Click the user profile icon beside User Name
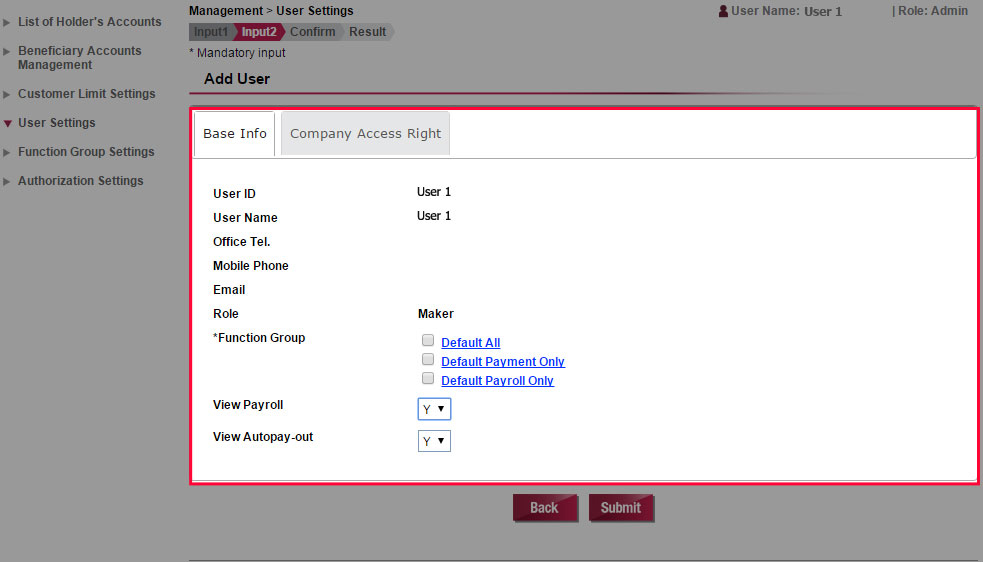This screenshot has height=562, width=983. pos(723,11)
